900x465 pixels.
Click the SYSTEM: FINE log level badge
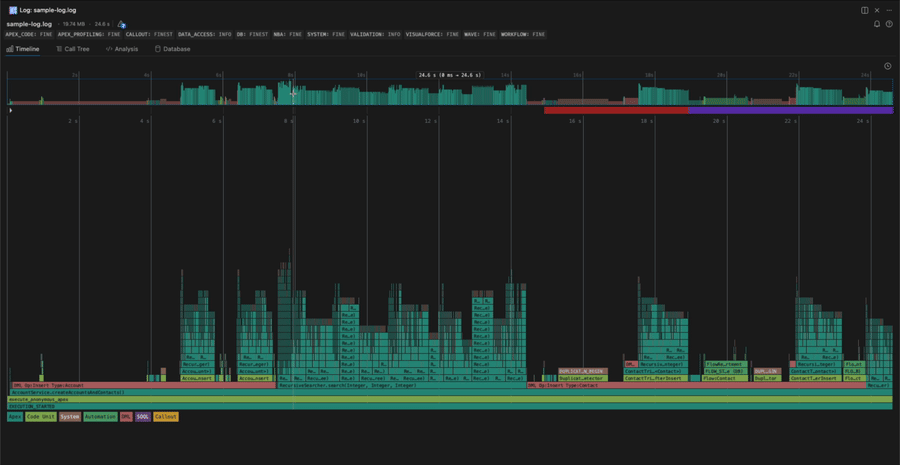(326, 34)
